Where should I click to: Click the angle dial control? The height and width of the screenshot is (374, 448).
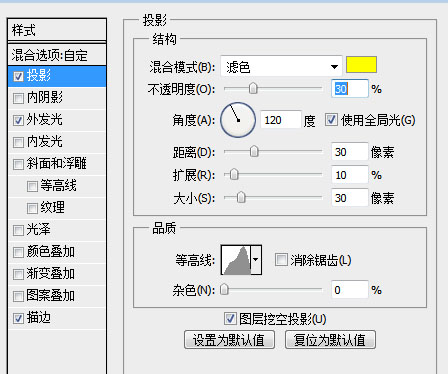[238, 120]
